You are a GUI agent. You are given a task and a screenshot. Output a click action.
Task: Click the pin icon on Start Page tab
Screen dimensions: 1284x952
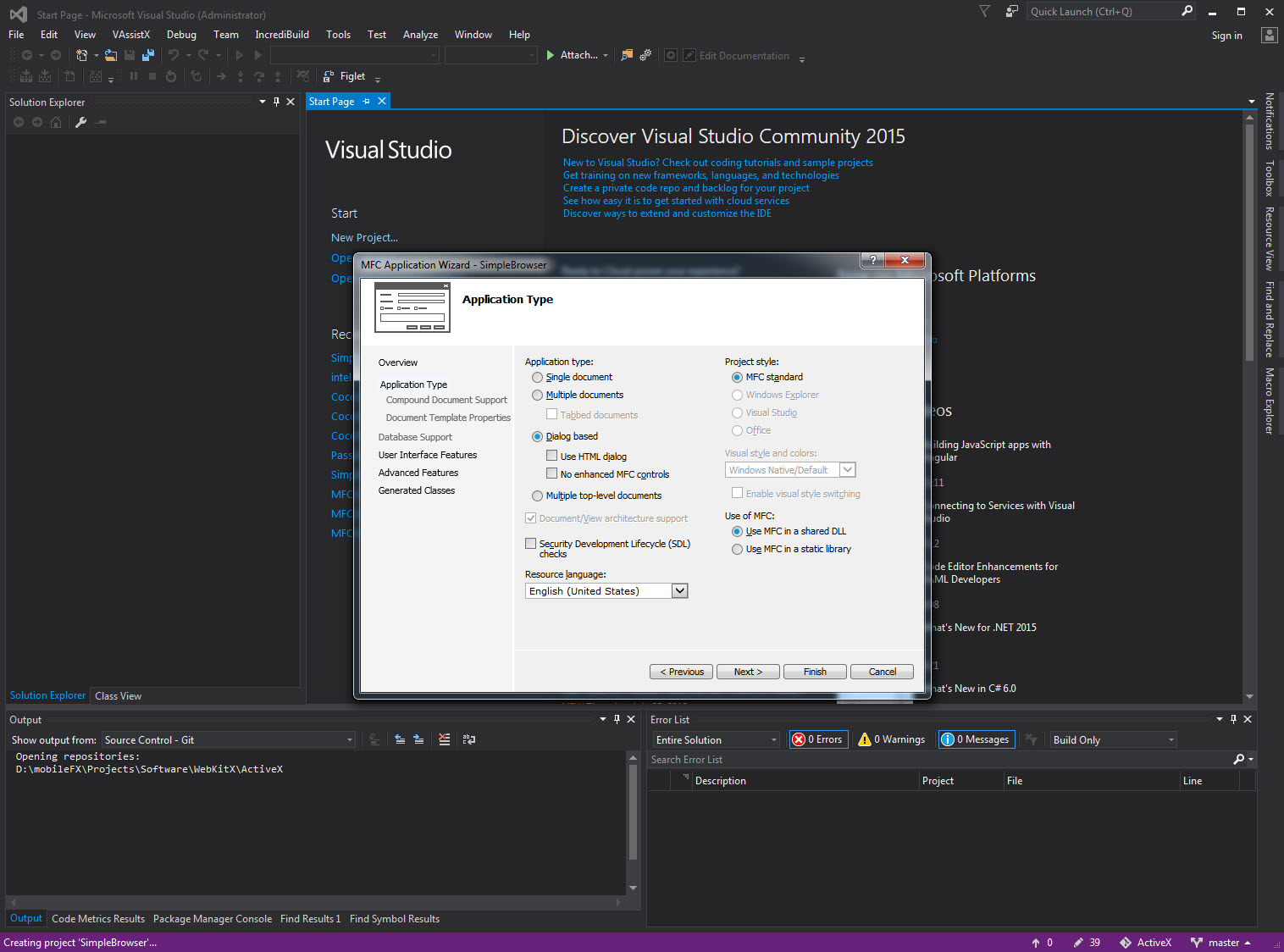367,101
